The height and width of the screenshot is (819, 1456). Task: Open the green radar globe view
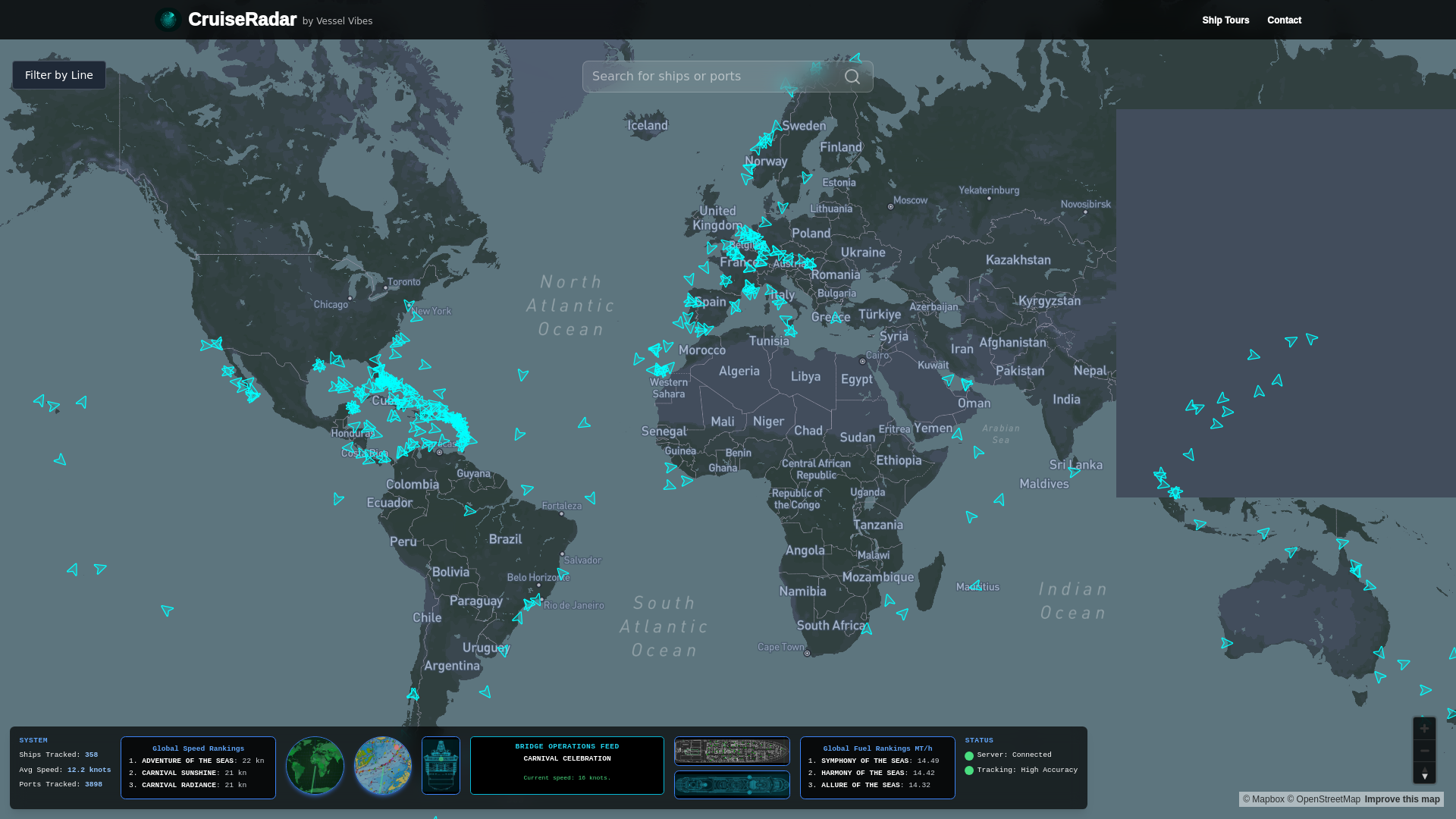[315, 766]
